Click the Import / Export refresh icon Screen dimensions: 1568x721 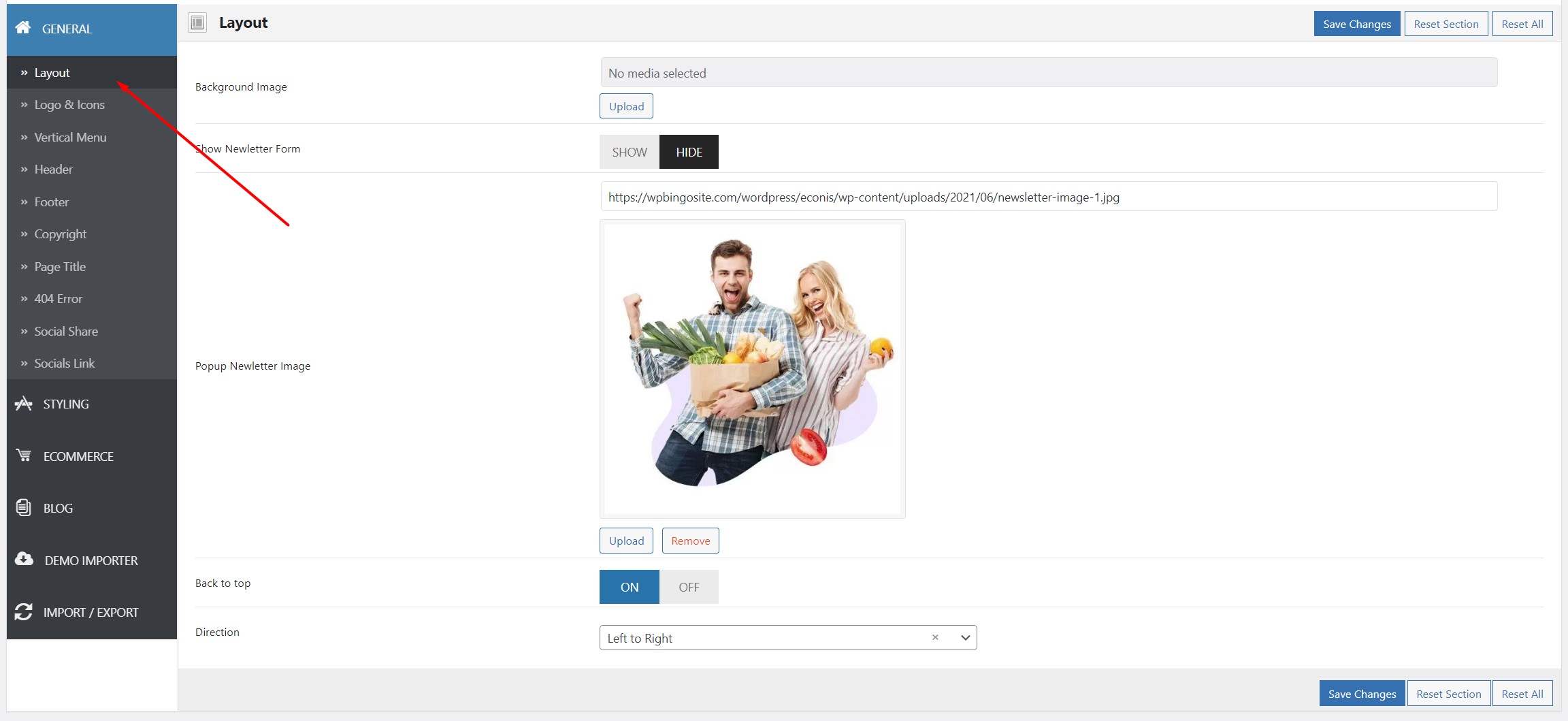(x=24, y=612)
